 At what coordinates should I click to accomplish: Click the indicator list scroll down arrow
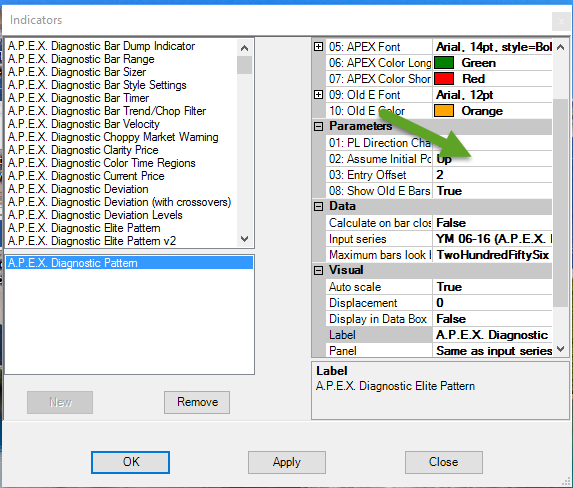244,239
